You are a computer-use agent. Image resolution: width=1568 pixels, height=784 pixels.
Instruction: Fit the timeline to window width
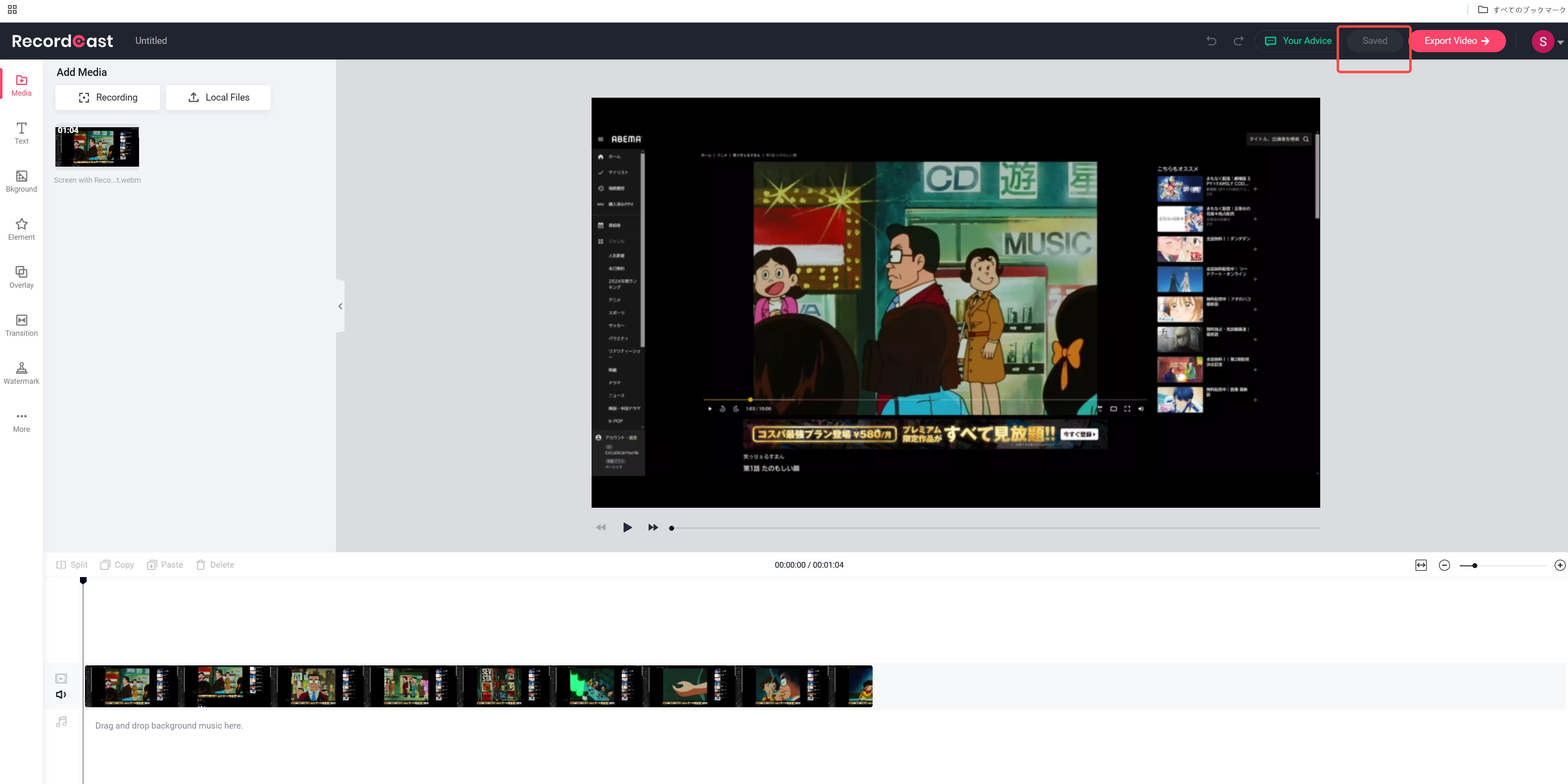tap(1421, 565)
